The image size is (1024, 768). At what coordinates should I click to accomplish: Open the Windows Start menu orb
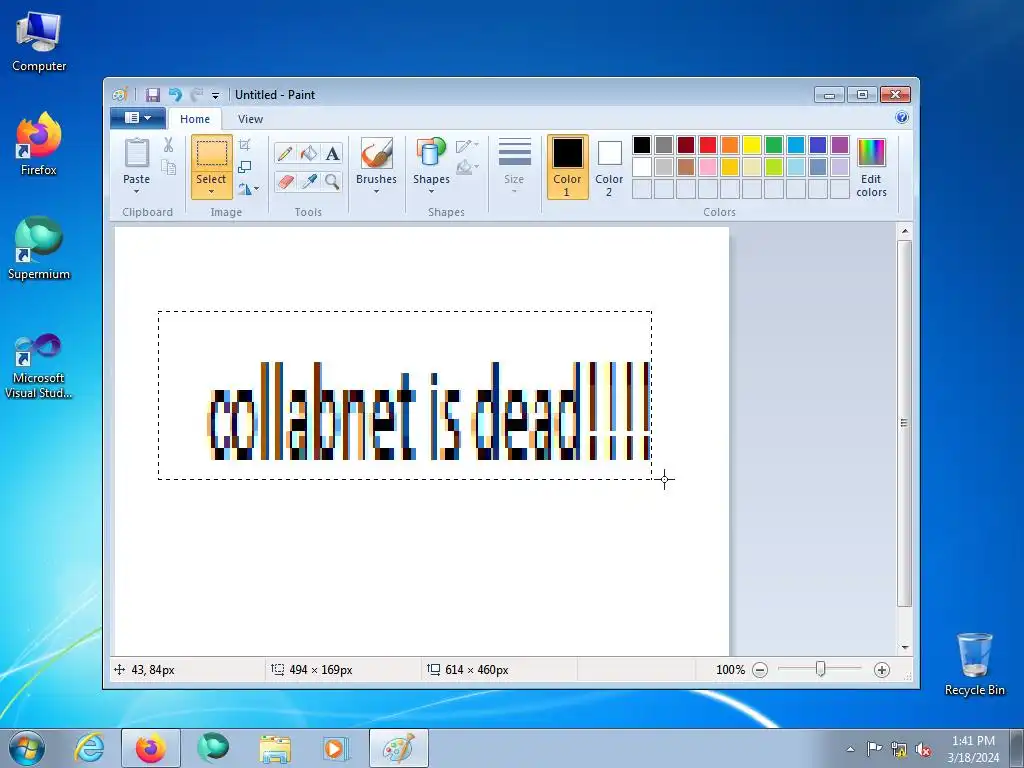(x=27, y=748)
